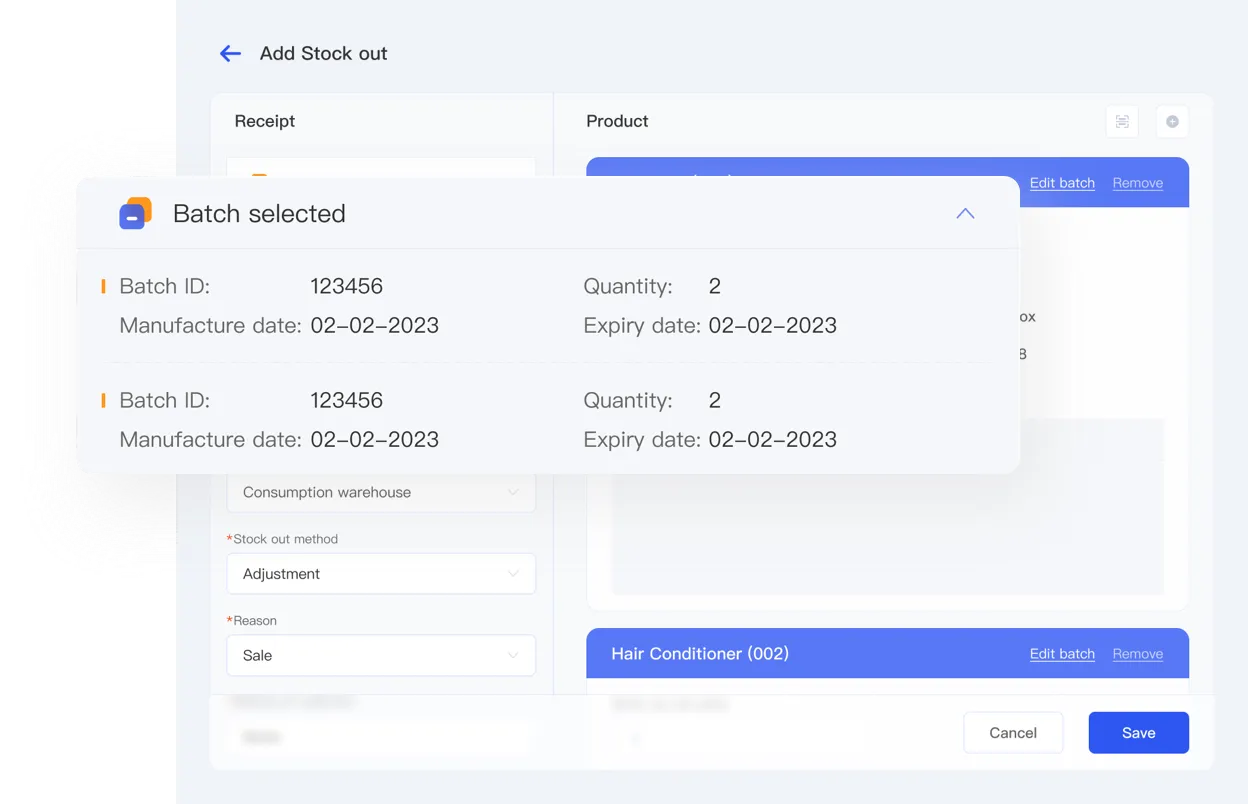This screenshot has height=804, width=1248.
Task: Switch to the Product panel
Action: [x=616, y=121]
